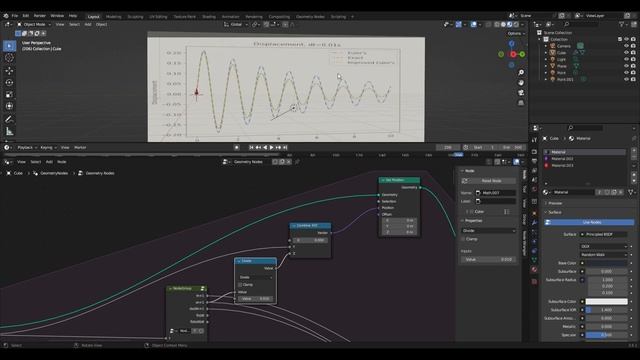This screenshot has height=360, width=640.
Task: Open the Render menu
Action: 40,16
